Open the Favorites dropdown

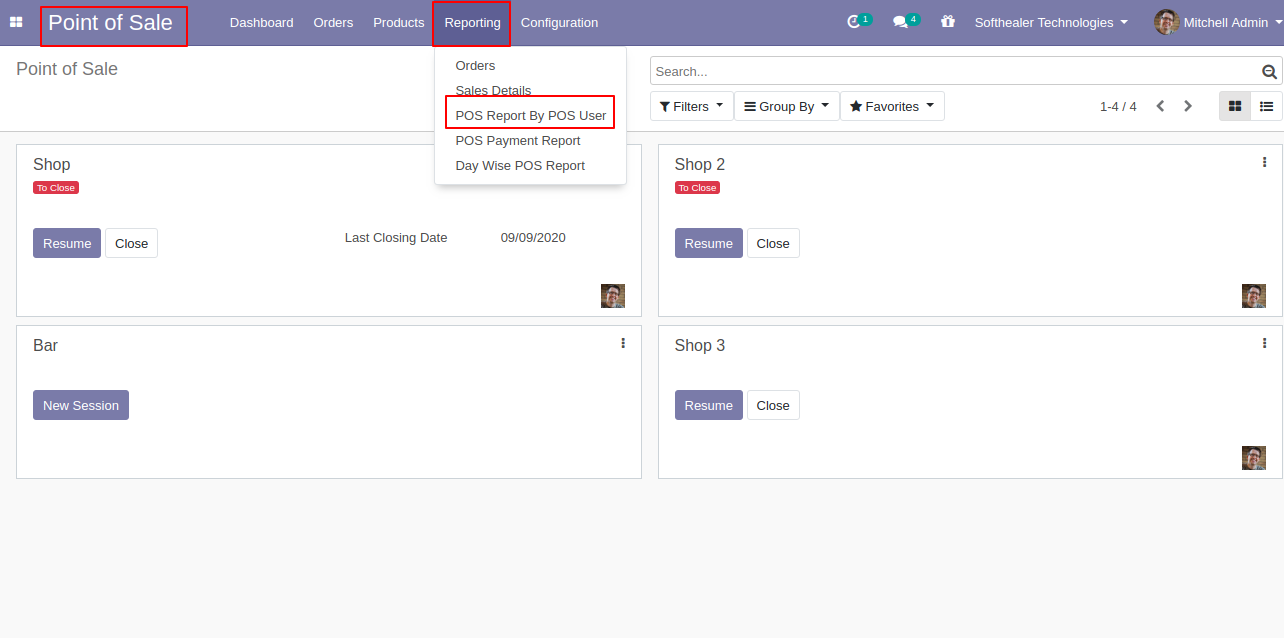pos(892,106)
